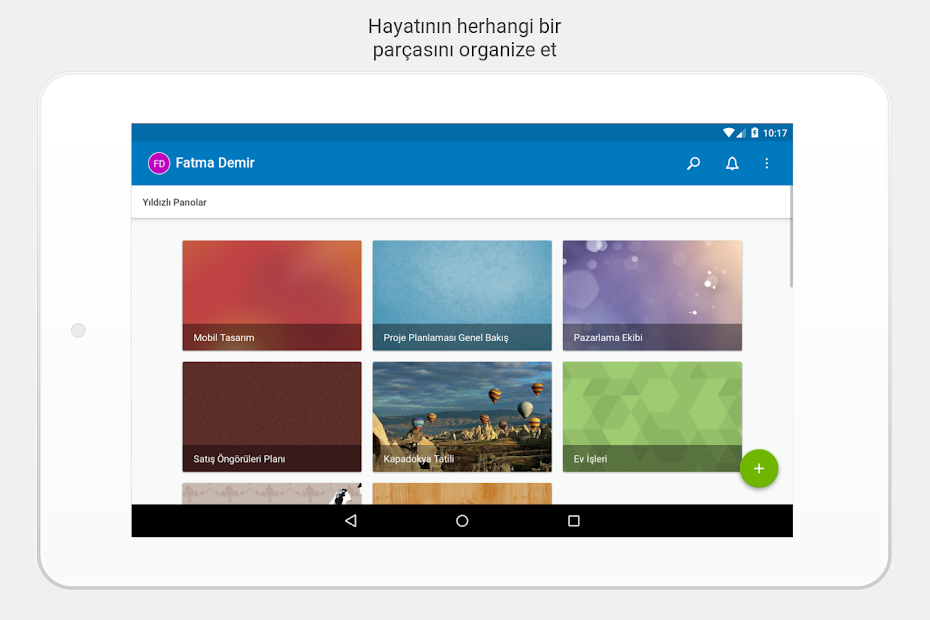
Task: Open the Satış Öngörüleri Planı board
Action: click(x=272, y=416)
